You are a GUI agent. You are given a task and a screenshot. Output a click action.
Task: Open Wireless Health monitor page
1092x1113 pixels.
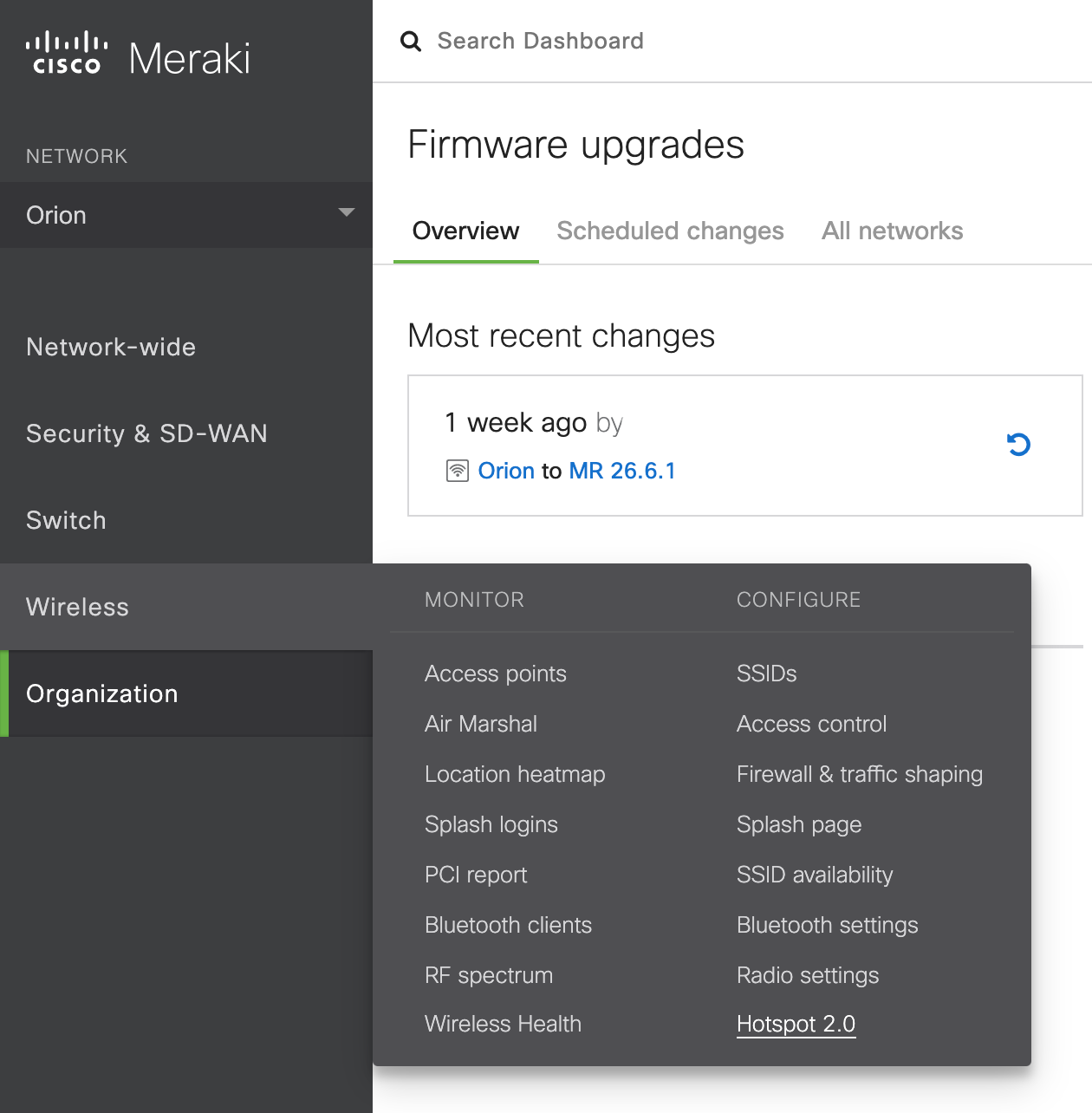503,1024
